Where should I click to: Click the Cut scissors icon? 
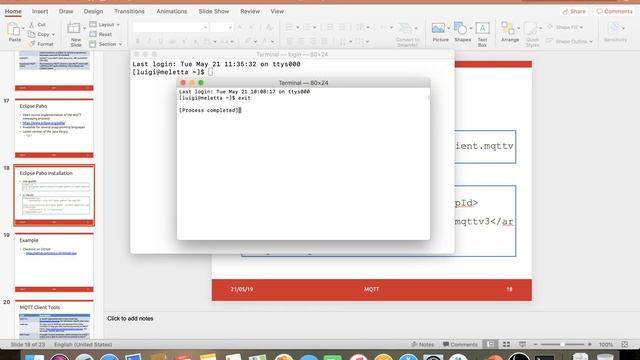pos(31,24)
